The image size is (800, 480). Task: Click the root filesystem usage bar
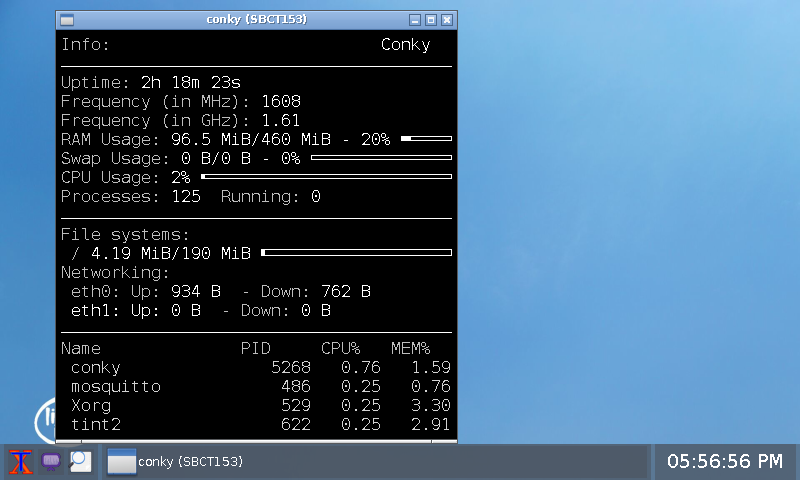[357, 252]
